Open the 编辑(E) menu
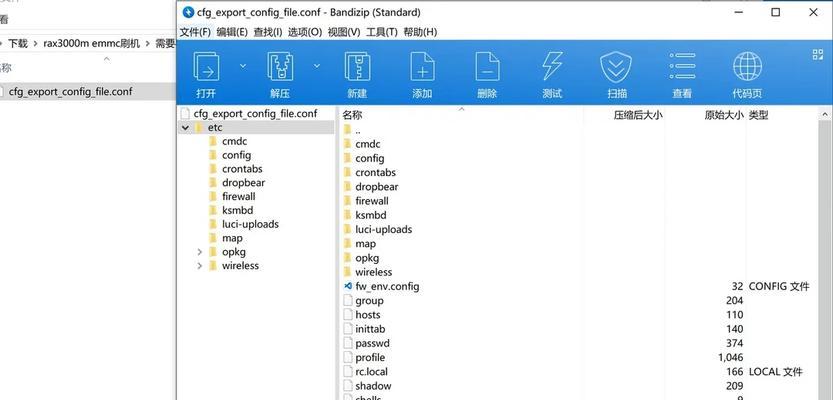The height and width of the screenshot is (400, 833). [x=232, y=32]
